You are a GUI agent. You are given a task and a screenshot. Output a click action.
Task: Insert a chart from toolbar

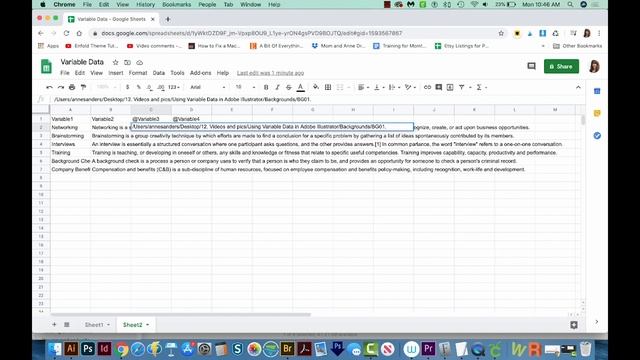click(x=450, y=87)
